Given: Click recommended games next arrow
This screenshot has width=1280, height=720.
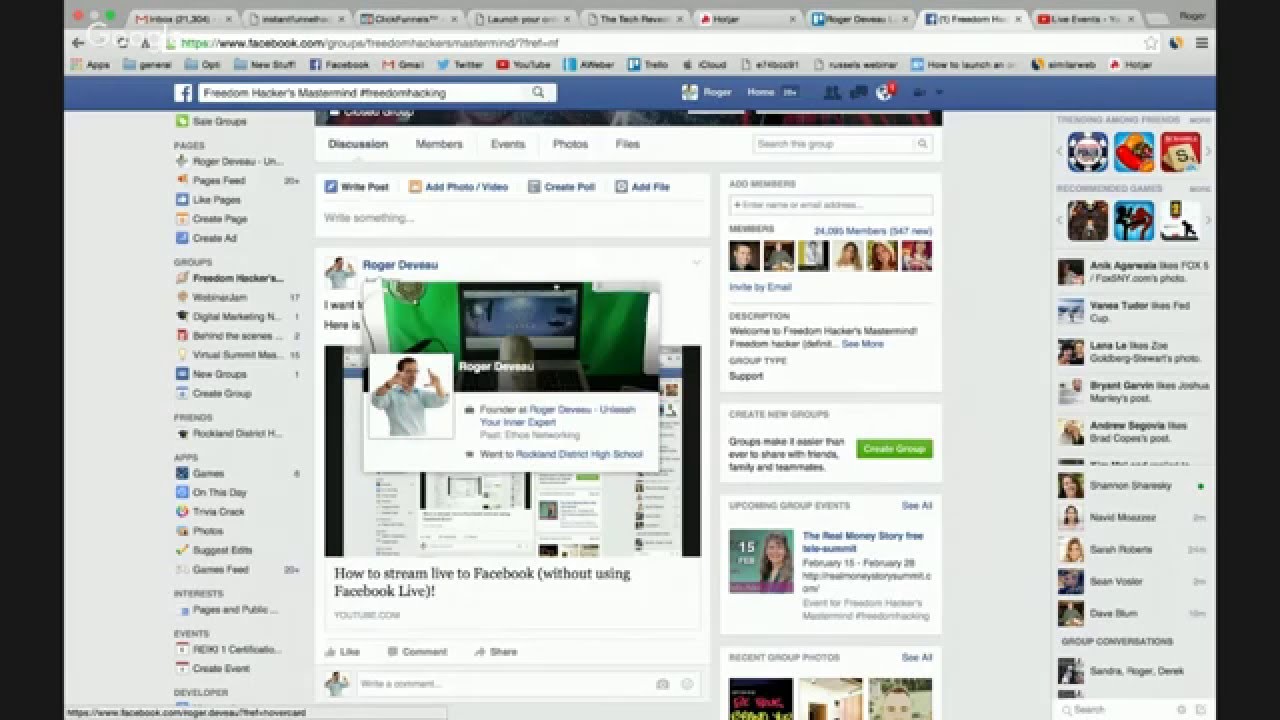Looking at the screenshot, I should coord(1207,220).
